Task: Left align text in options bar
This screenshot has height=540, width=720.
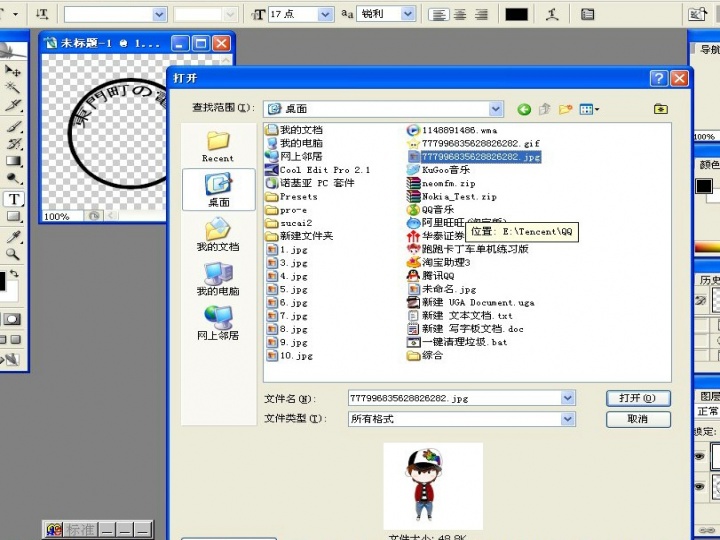Action: point(439,14)
